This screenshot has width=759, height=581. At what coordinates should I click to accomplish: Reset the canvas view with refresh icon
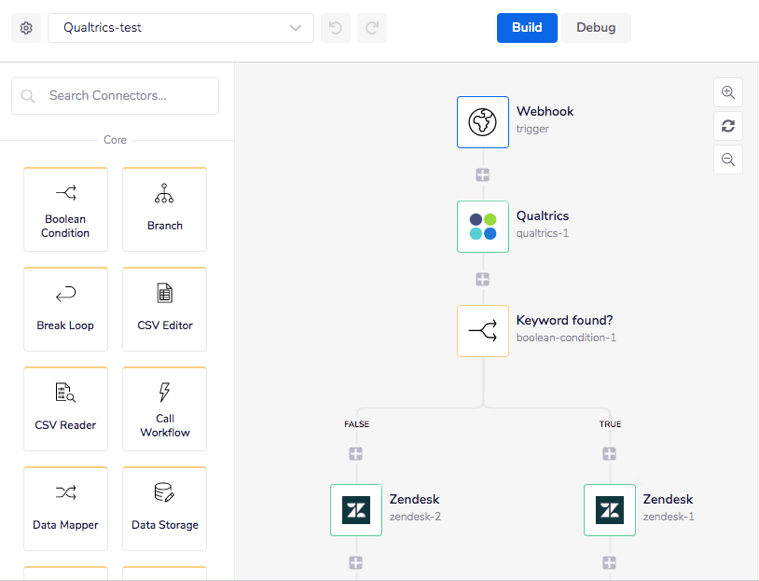[x=728, y=126]
